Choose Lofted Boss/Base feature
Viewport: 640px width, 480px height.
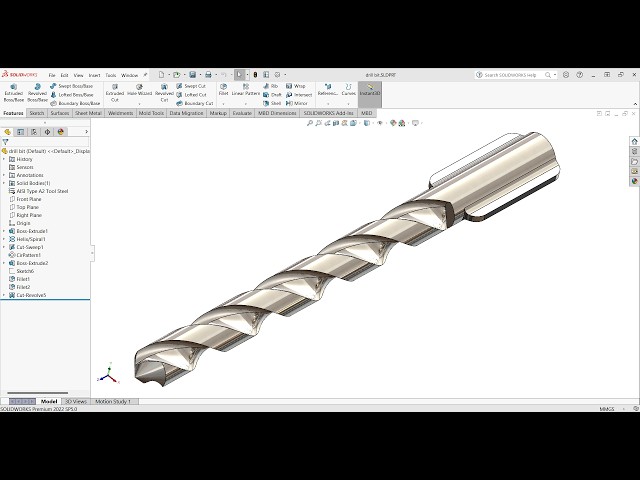pyautogui.click(x=71, y=95)
